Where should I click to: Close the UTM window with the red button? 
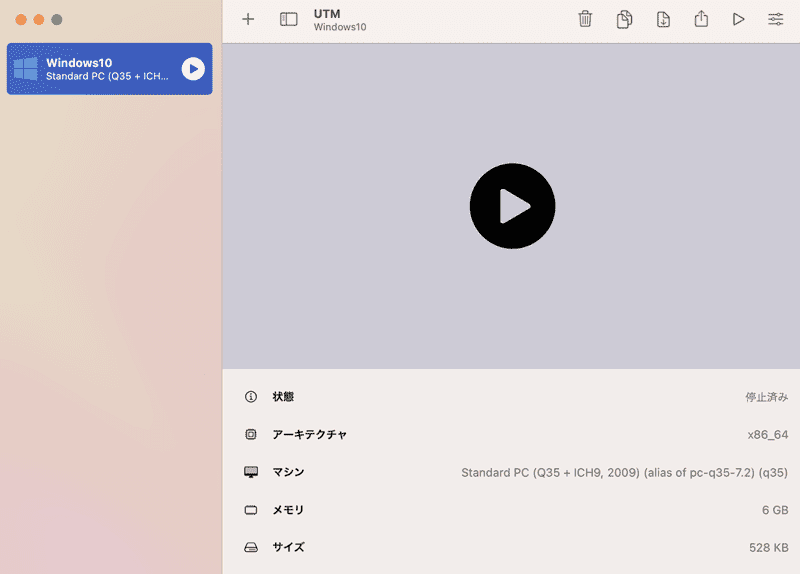coord(21,19)
